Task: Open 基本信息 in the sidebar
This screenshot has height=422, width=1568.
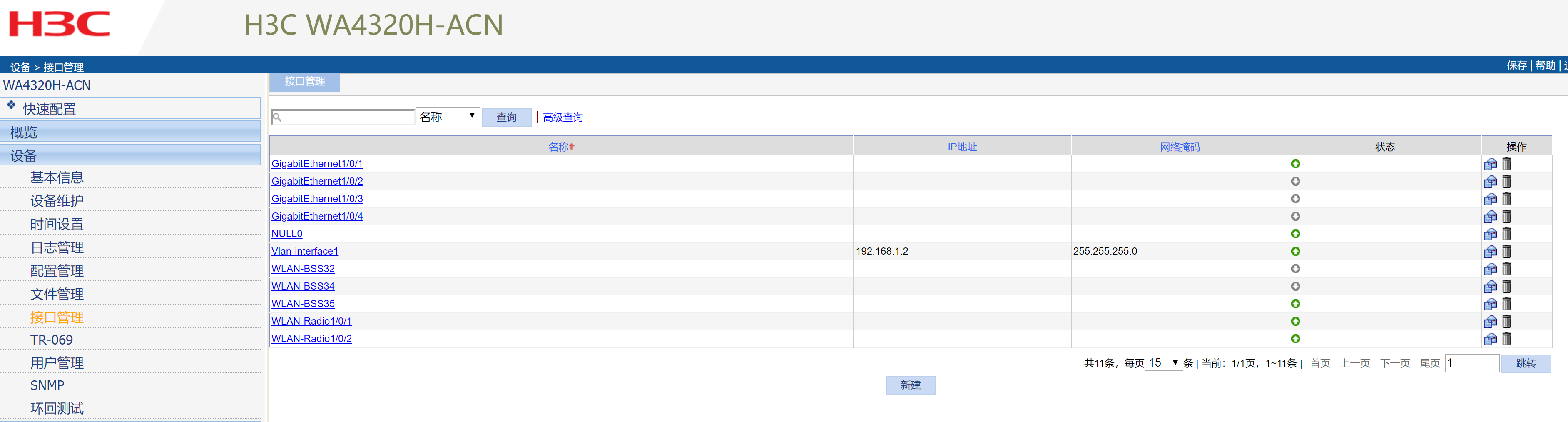Action: click(x=57, y=177)
